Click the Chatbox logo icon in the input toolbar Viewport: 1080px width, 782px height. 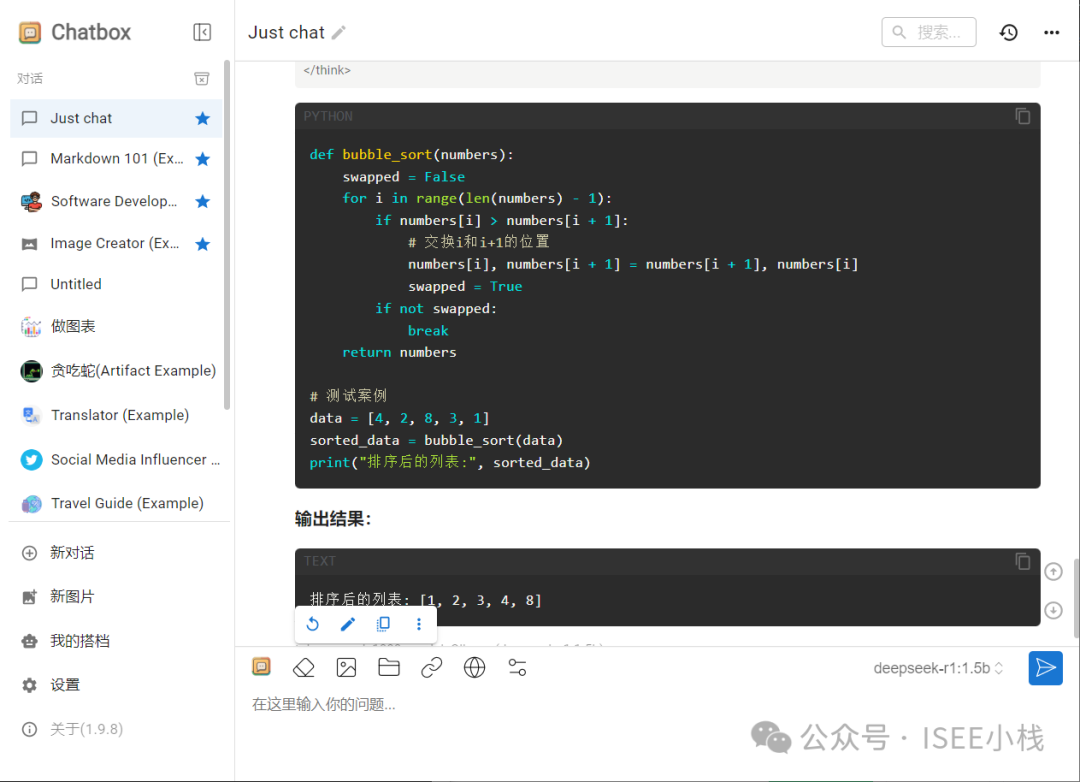point(262,667)
